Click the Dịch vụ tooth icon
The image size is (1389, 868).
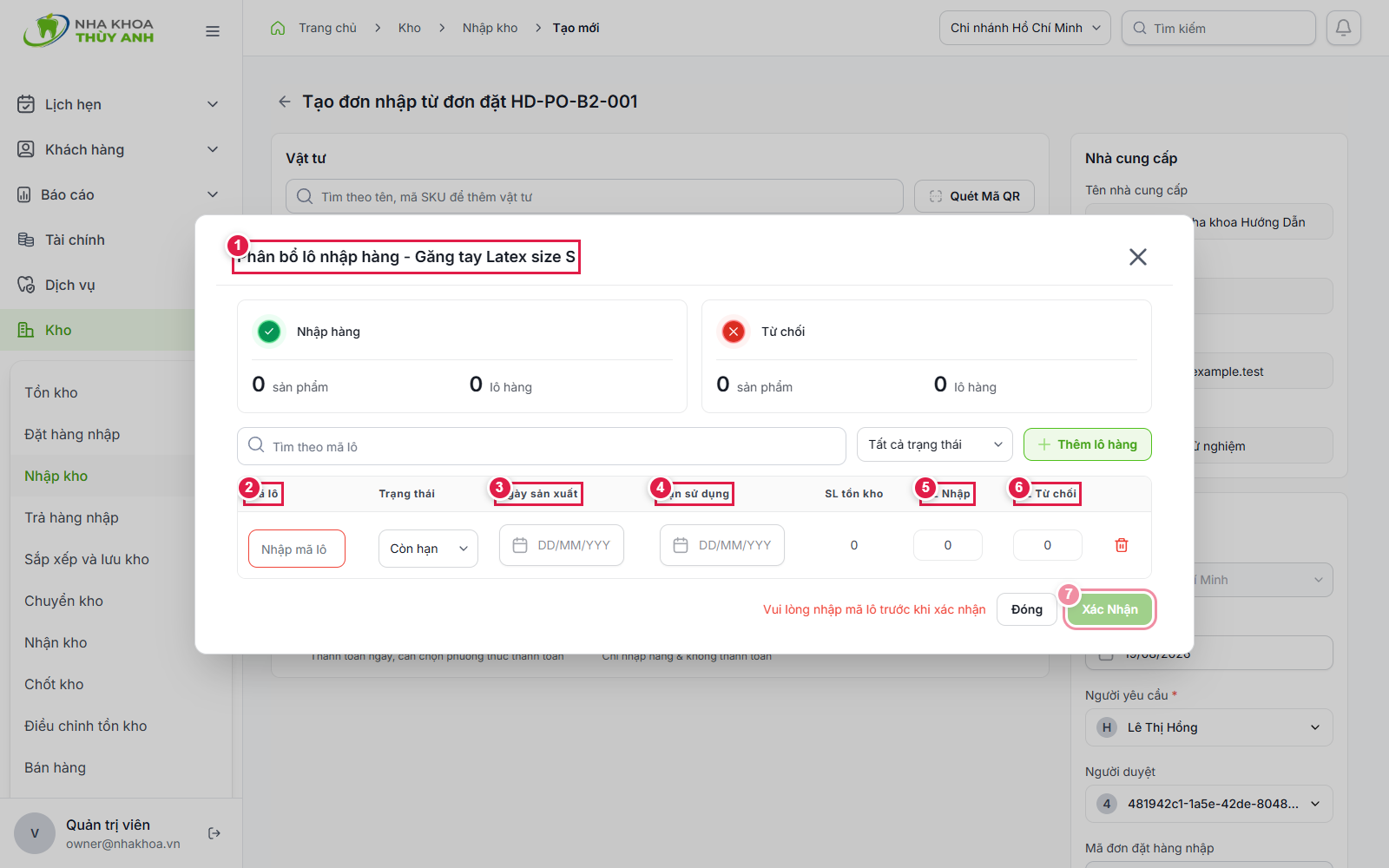click(x=26, y=285)
